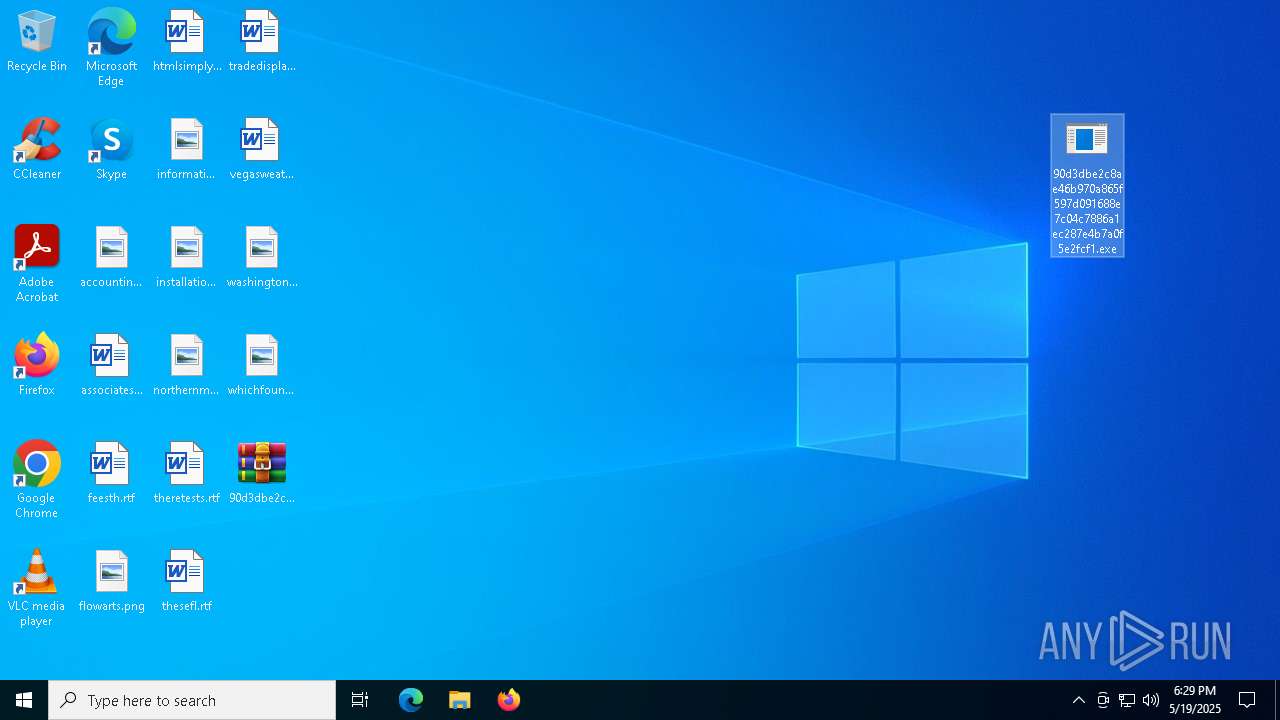Viewport: 1280px width, 720px height.
Task: Select the whichfoun image file
Action: (x=261, y=366)
